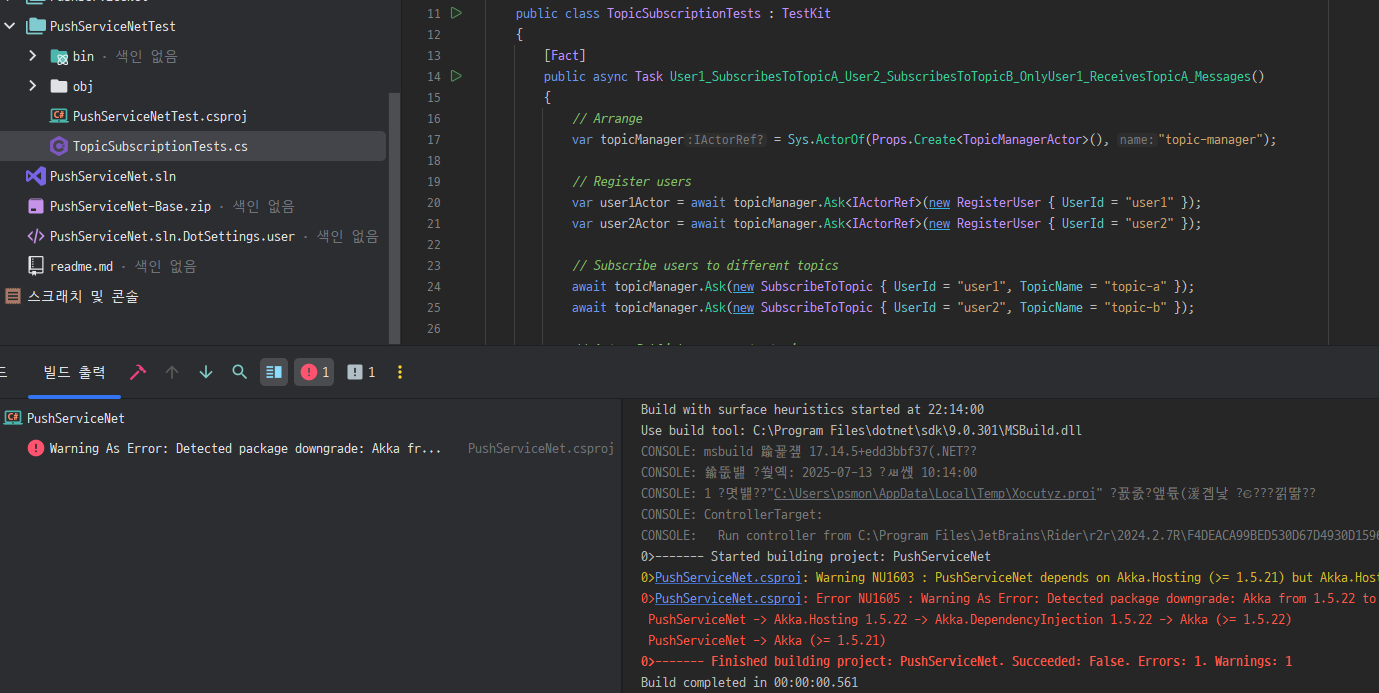Viewport: 1379px width, 693px height.
Task: Expand the obj folder
Action: [33, 86]
